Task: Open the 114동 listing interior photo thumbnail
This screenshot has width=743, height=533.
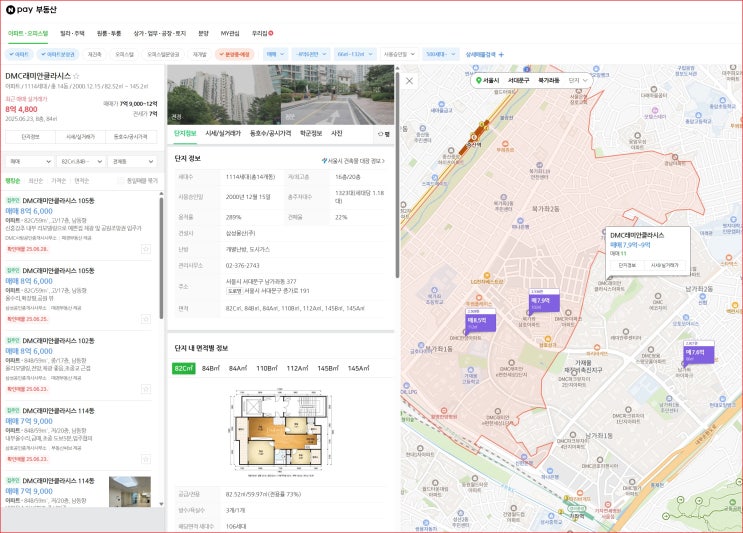Action: click(130, 491)
